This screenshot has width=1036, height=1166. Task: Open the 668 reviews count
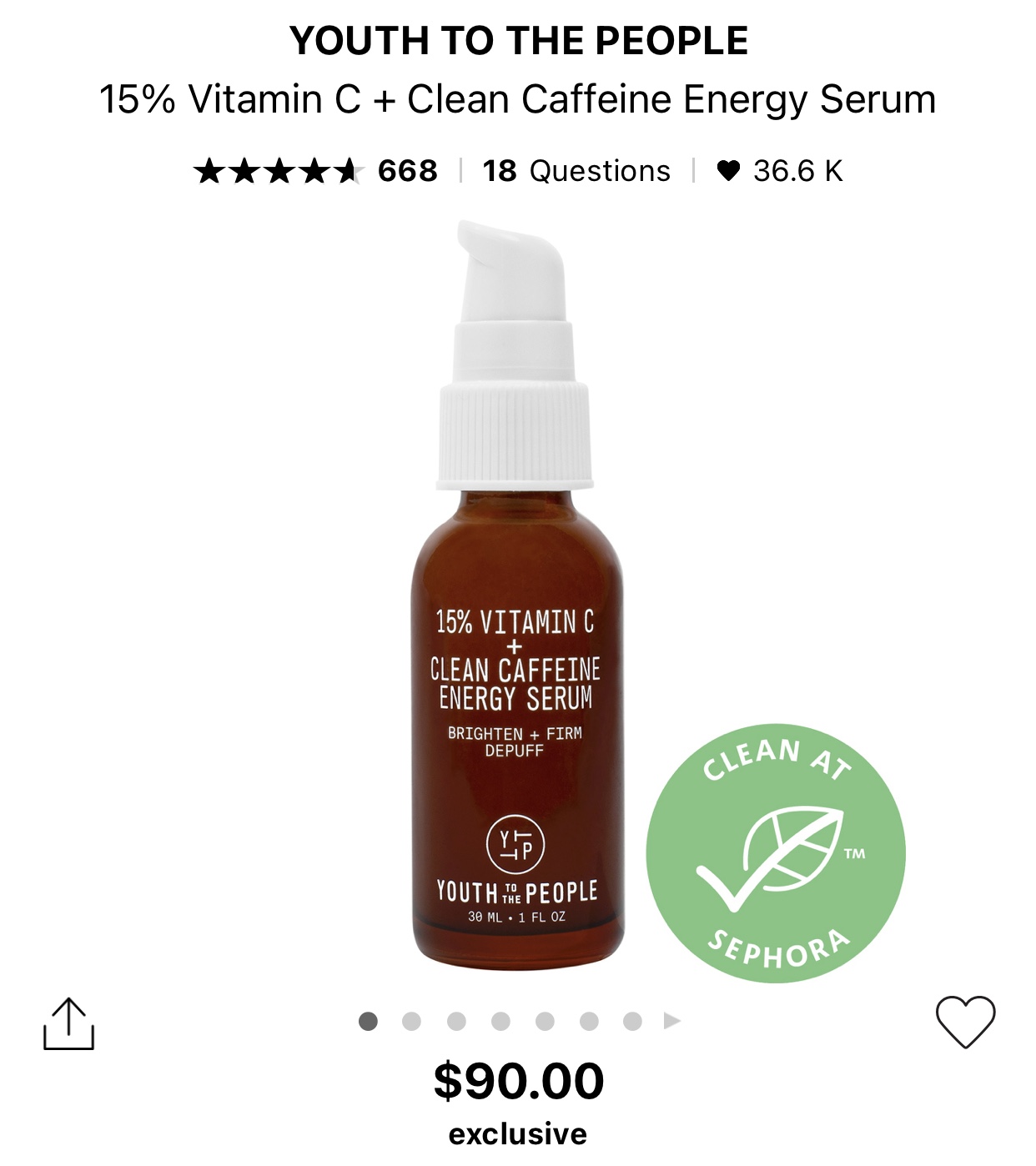[408, 171]
